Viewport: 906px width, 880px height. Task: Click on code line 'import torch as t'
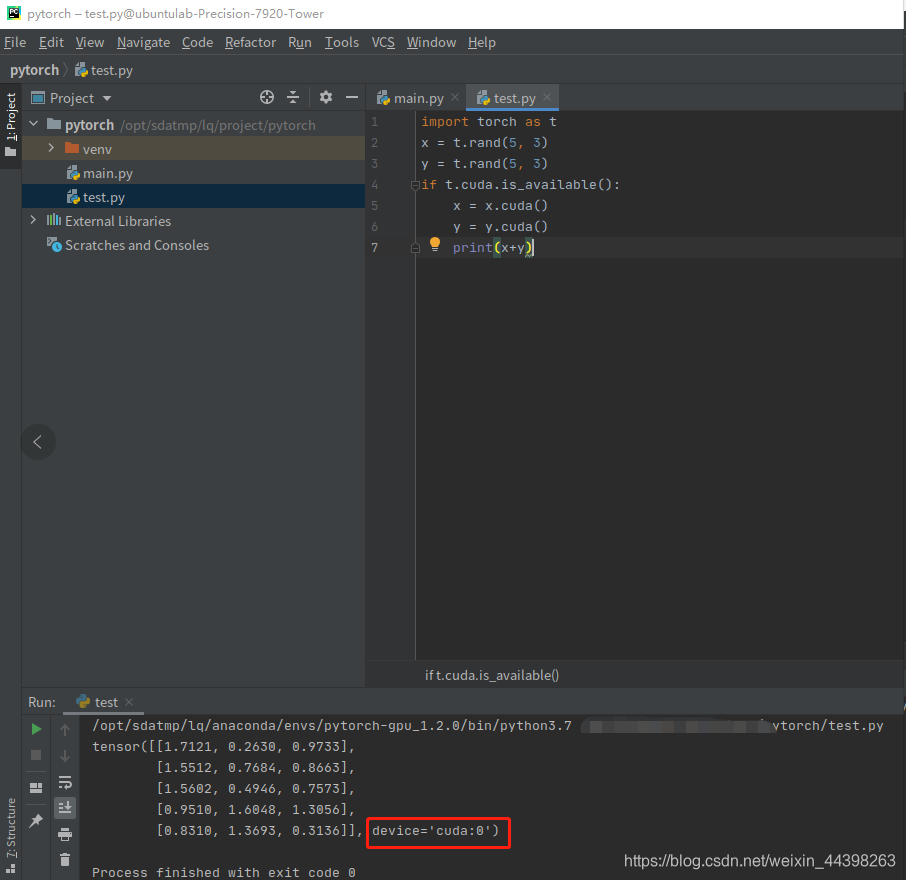click(x=488, y=122)
